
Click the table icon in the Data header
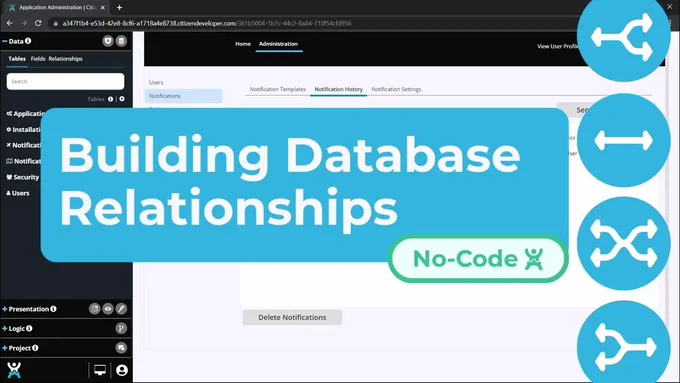pyautogui.click(x=121, y=41)
